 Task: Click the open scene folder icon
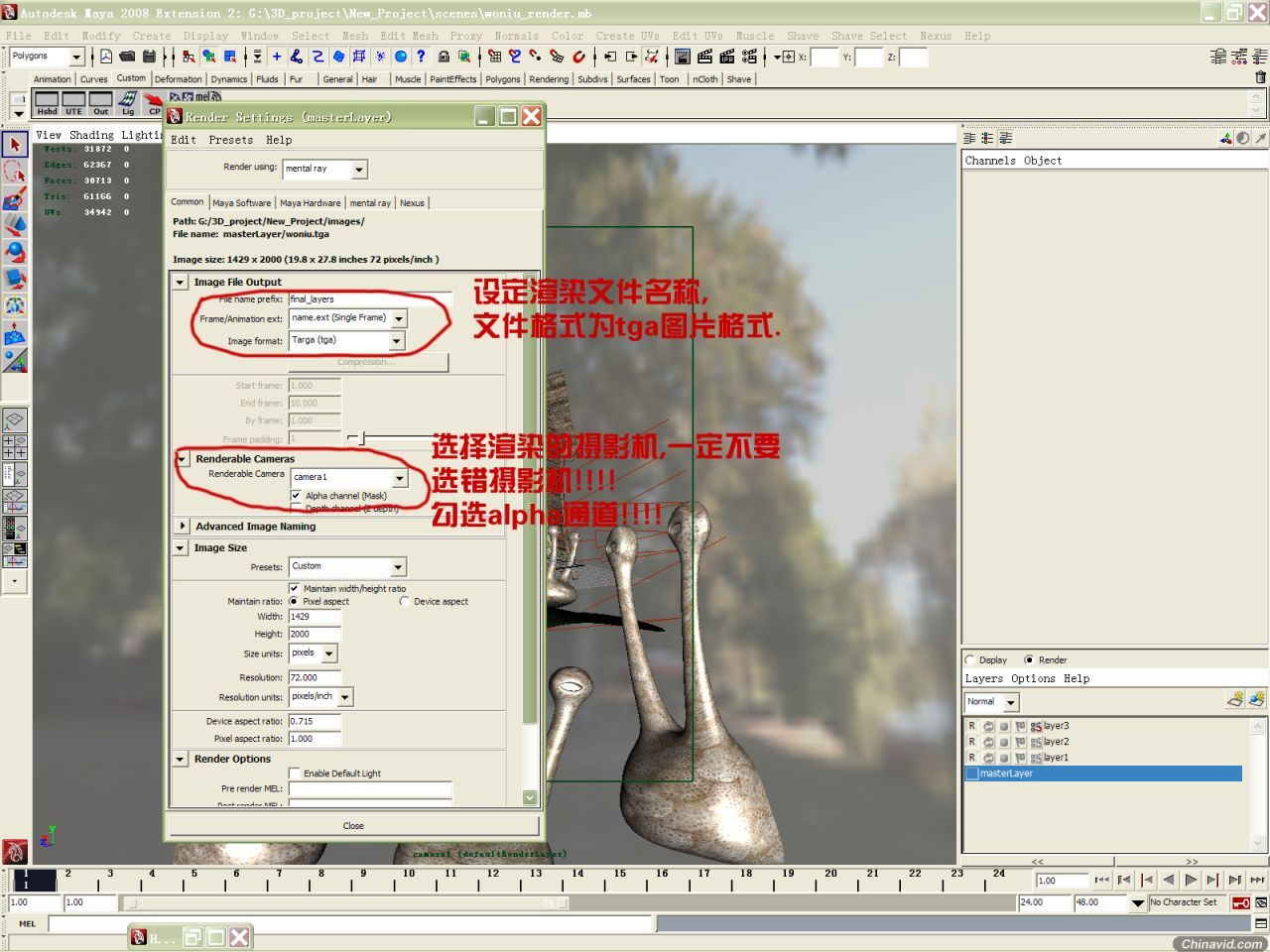pos(127,57)
